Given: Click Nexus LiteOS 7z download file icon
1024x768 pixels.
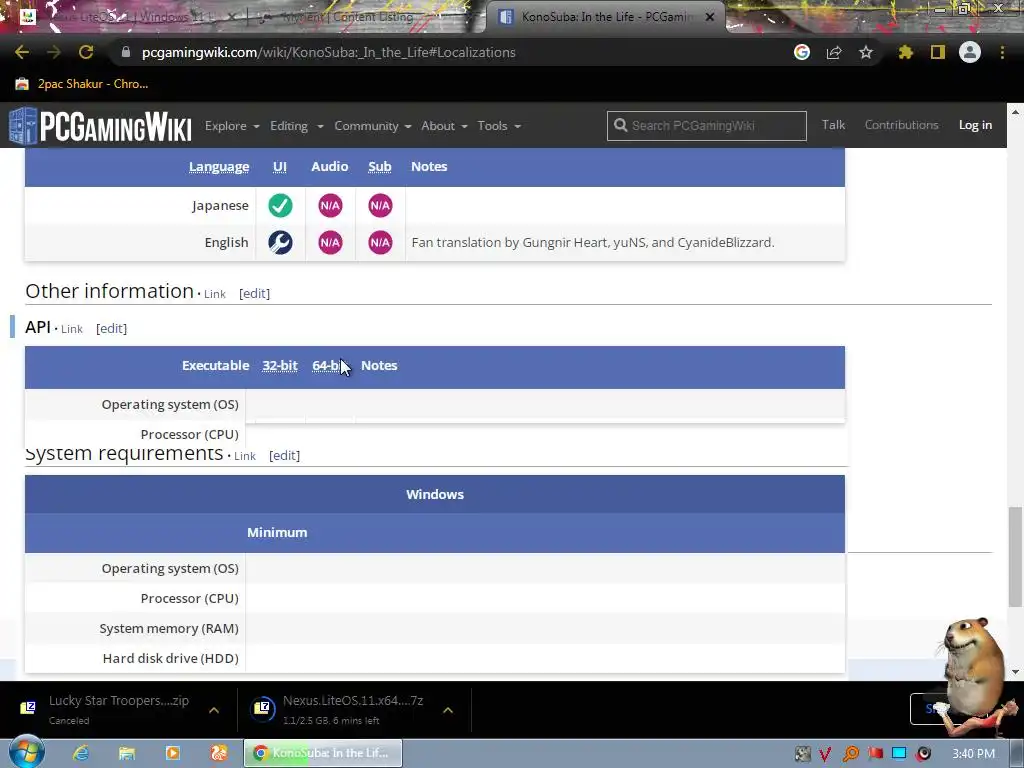Looking at the screenshot, I should click(x=264, y=709).
